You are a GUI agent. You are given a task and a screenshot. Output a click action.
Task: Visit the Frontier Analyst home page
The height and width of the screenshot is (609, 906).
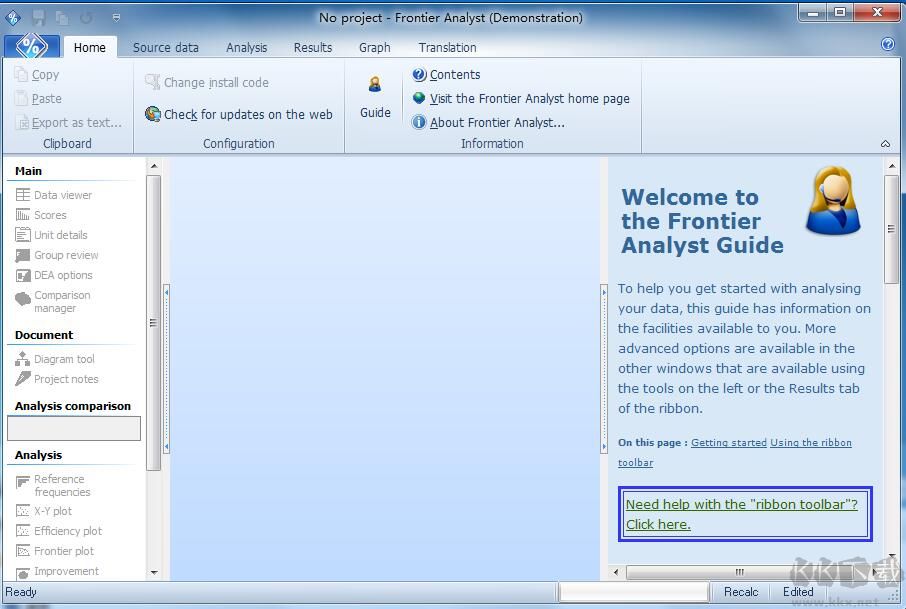529,99
